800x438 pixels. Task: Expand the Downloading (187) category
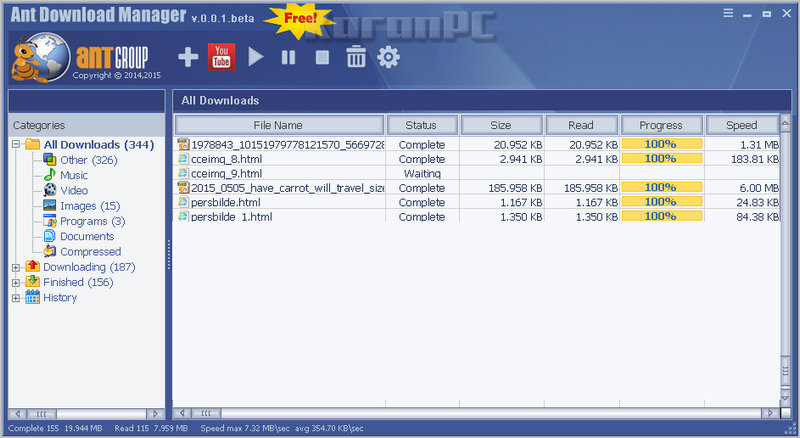(x=16, y=267)
